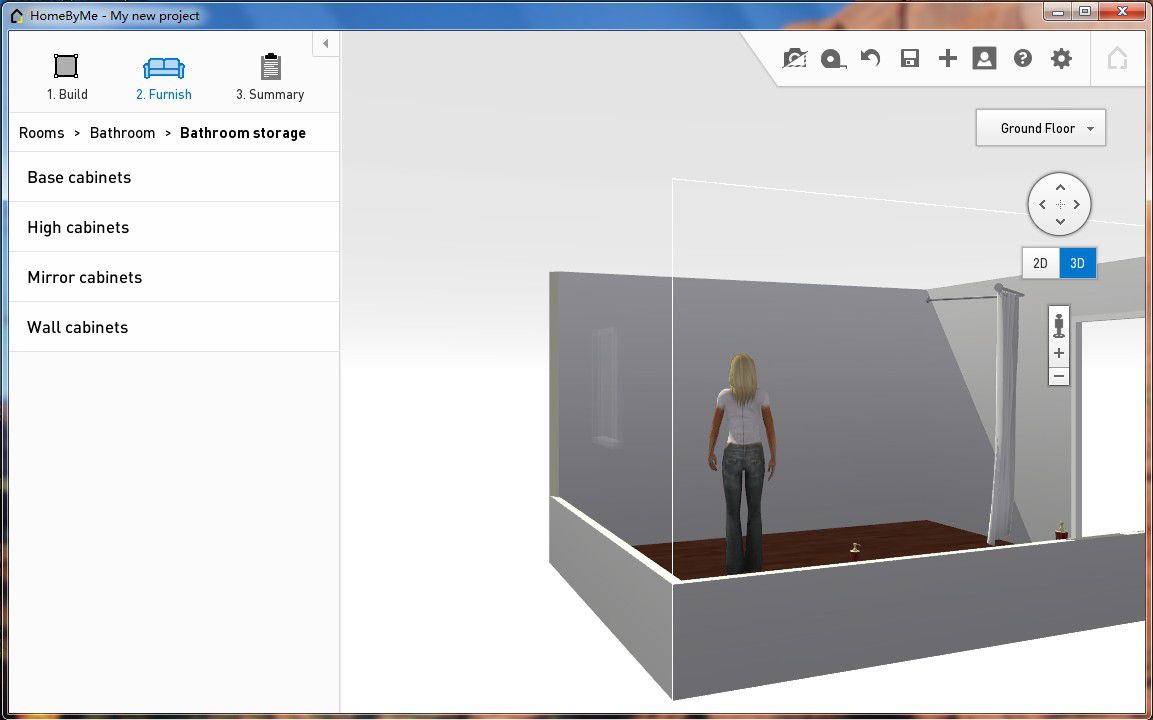
Task: Click the home outline icon
Action: point(1117,59)
